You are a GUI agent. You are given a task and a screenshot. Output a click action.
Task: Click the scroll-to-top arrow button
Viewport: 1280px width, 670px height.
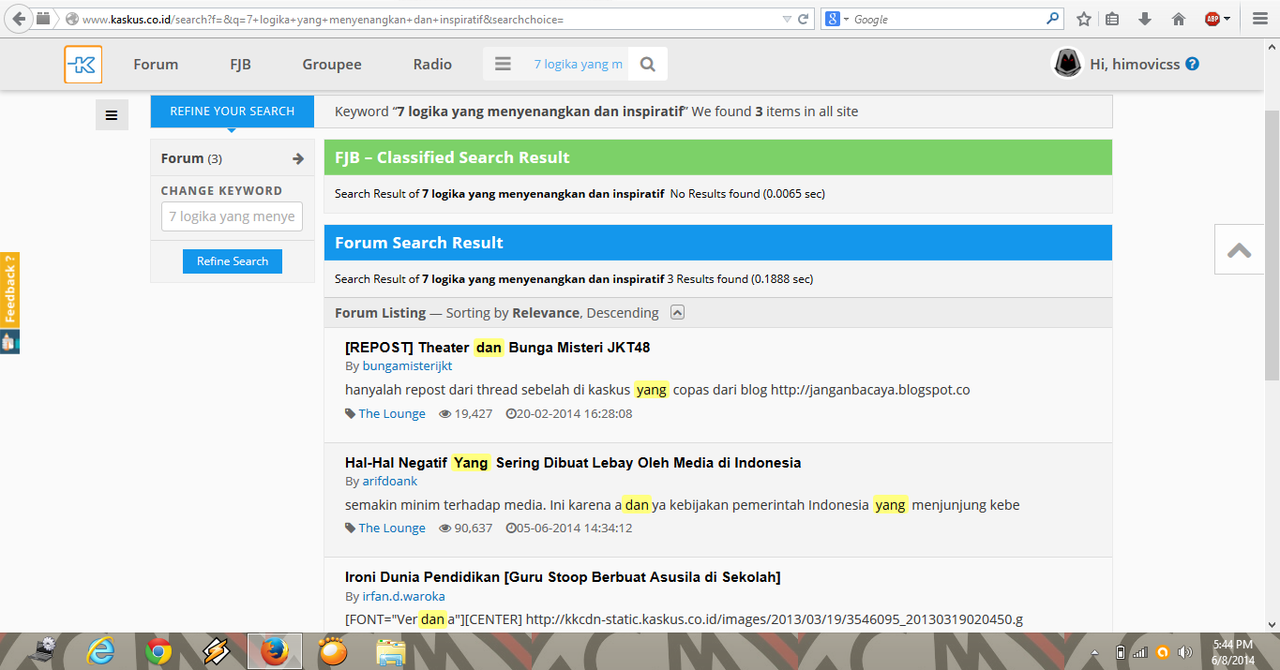tap(1239, 250)
